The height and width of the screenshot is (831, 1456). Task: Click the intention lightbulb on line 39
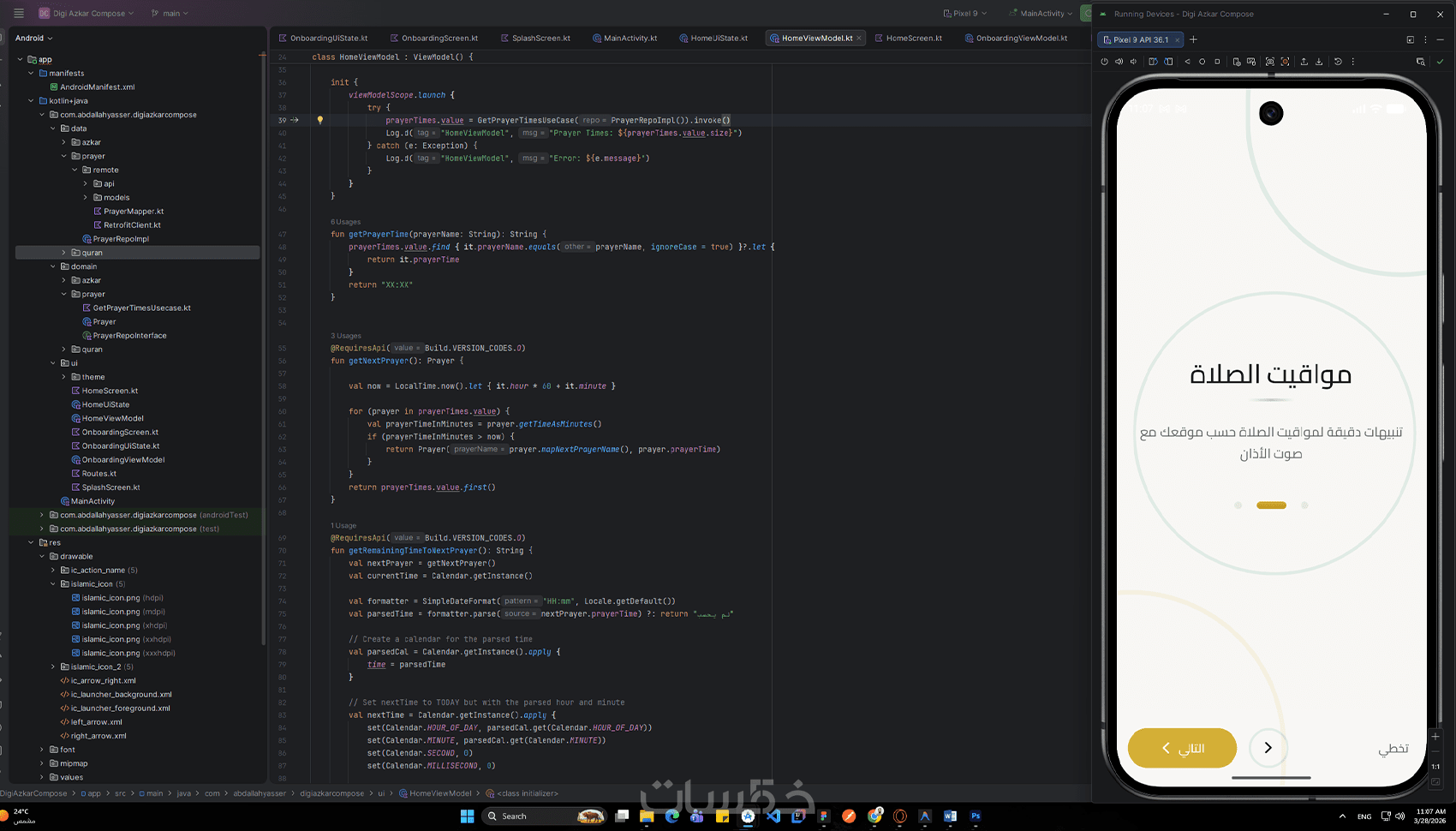coord(320,120)
